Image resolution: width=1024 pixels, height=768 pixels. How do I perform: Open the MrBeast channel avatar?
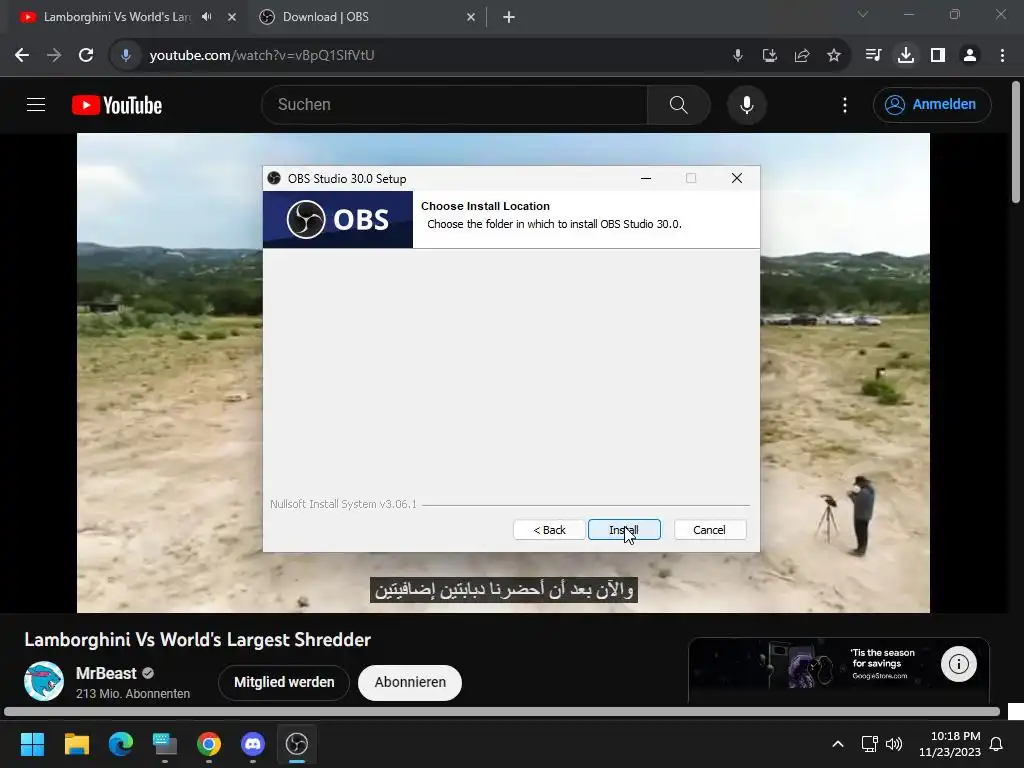coord(44,681)
